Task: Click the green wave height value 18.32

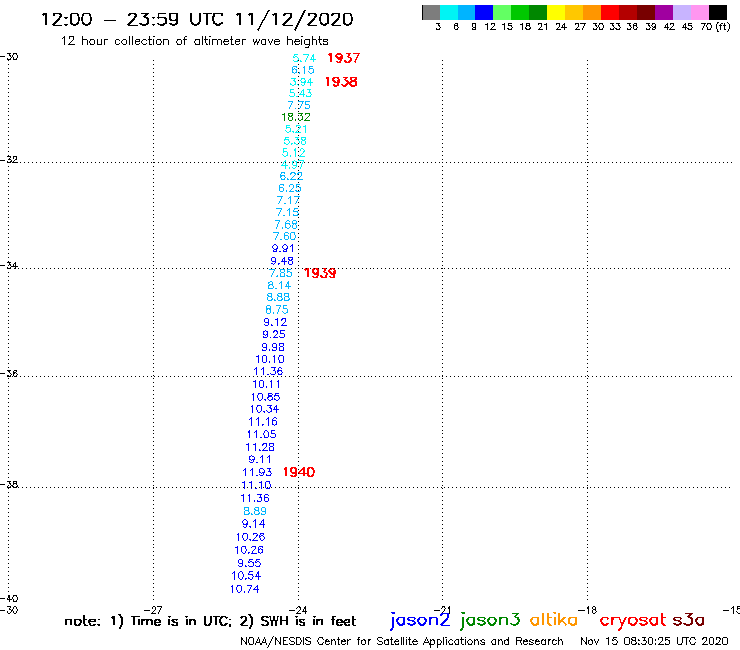Action: [296, 117]
